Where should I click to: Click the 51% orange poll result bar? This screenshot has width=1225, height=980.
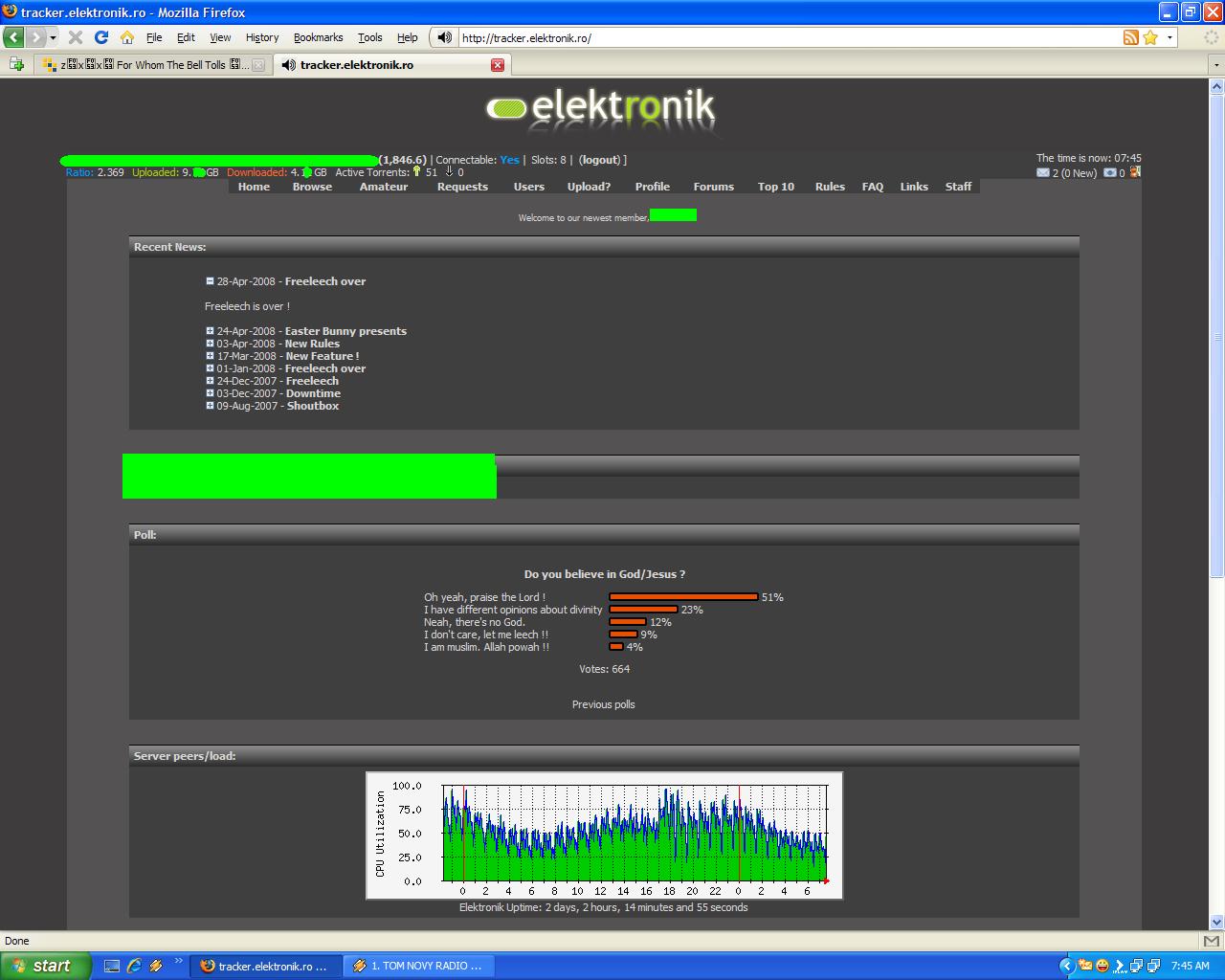(683, 597)
